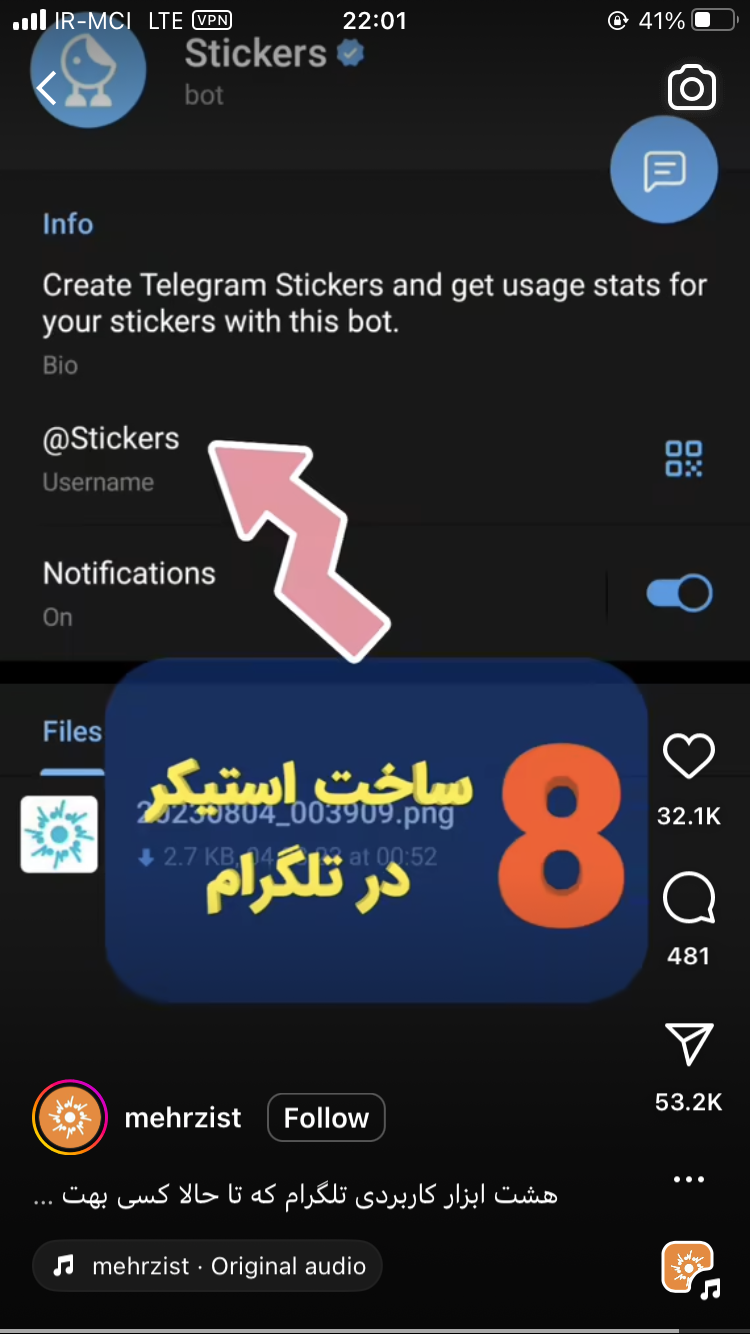Open comments via the speech bubble icon

pyautogui.click(x=689, y=899)
